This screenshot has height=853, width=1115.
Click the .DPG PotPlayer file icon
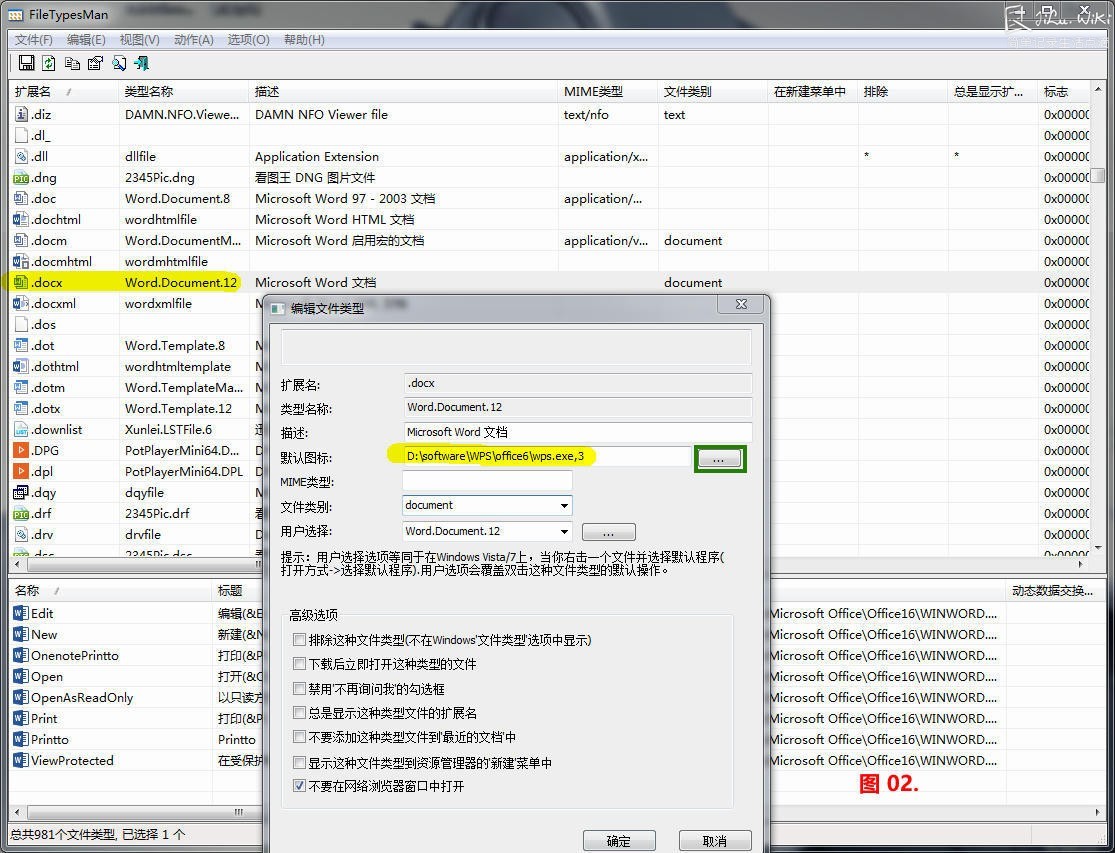pos(21,451)
